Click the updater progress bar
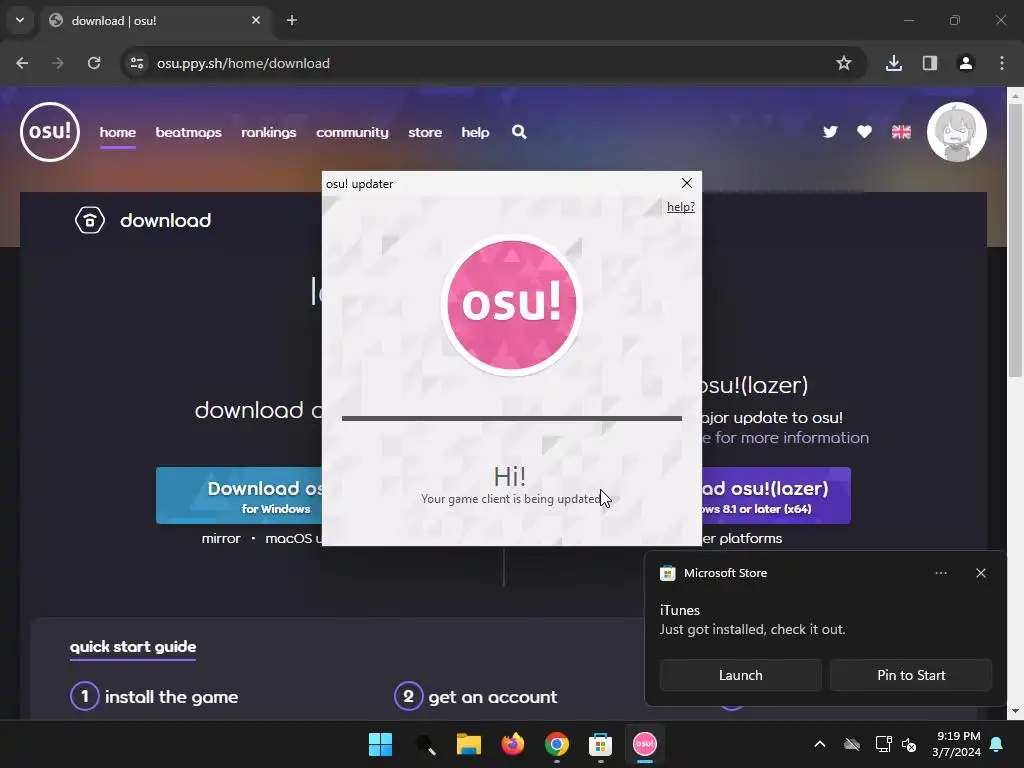The width and height of the screenshot is (1024, 768). [x=511, y=419]
